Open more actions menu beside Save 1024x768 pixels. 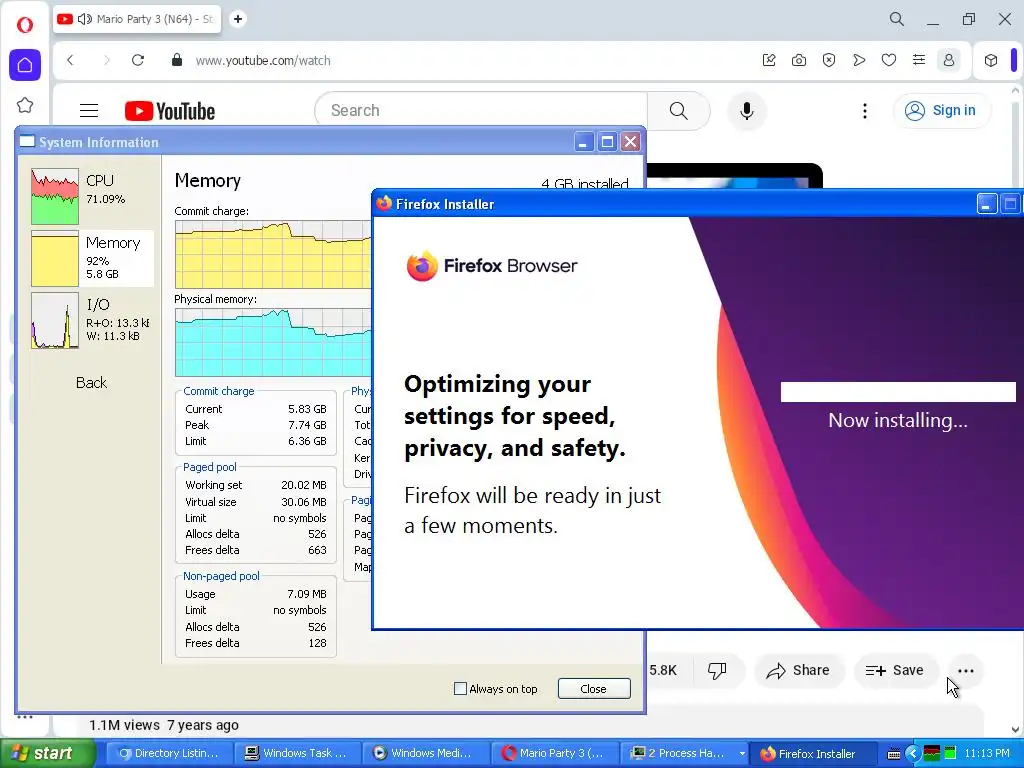pos(965,671)
